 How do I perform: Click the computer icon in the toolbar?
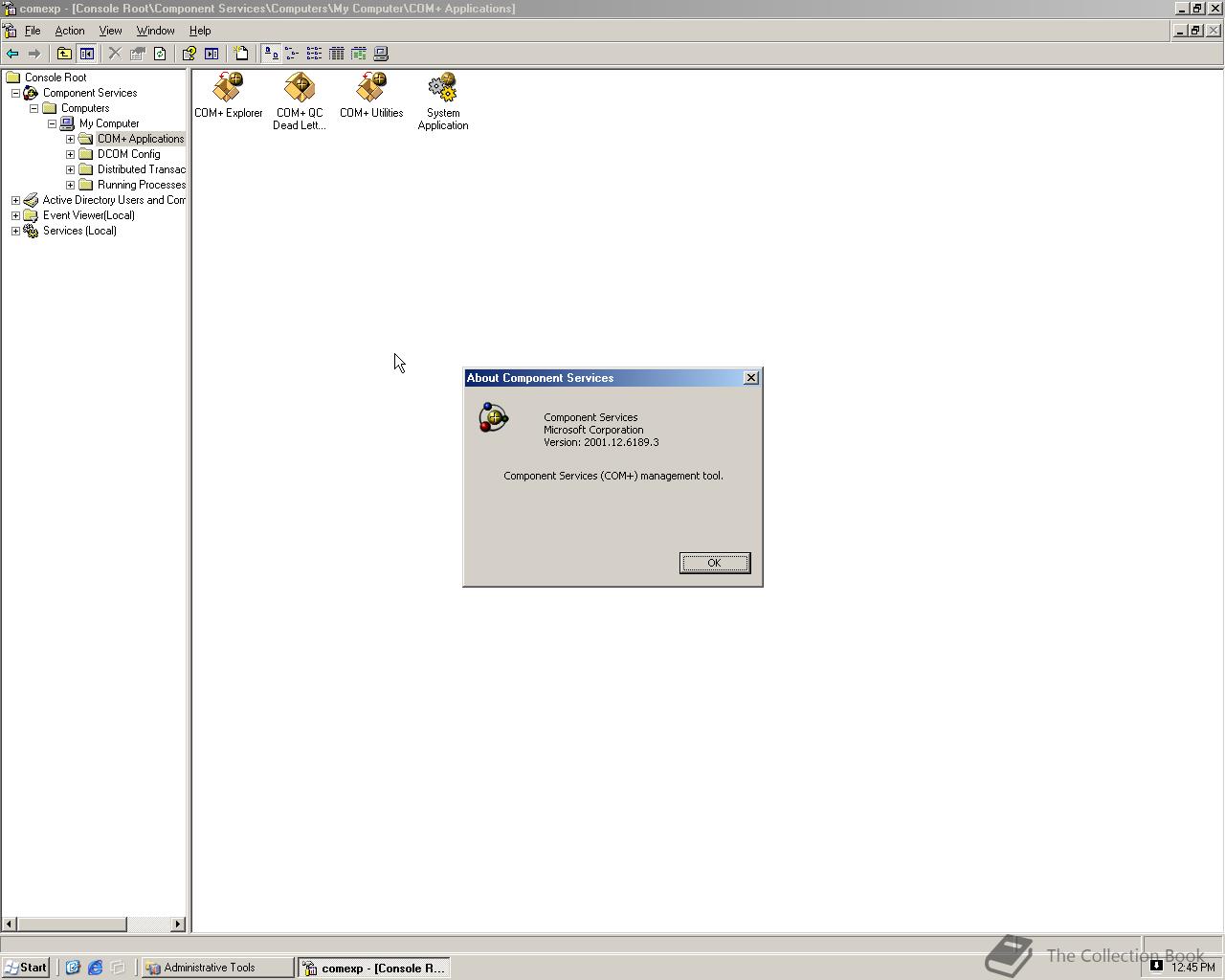tap(381, 54)
